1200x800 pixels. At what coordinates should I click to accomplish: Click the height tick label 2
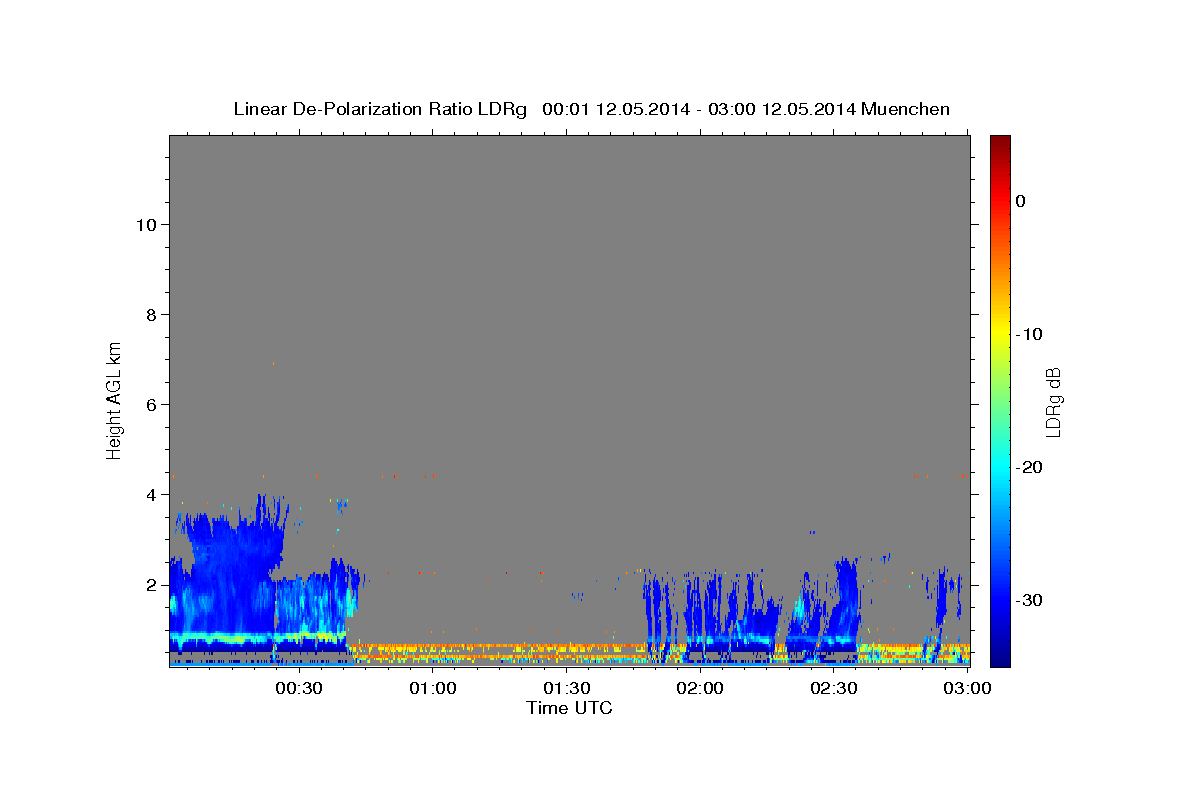click(x=150, y=584)
